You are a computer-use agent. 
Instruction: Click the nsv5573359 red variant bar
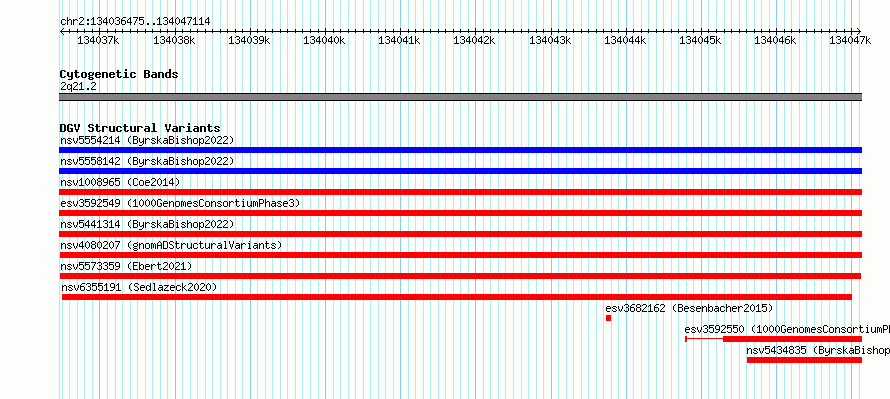click(460, 276)
